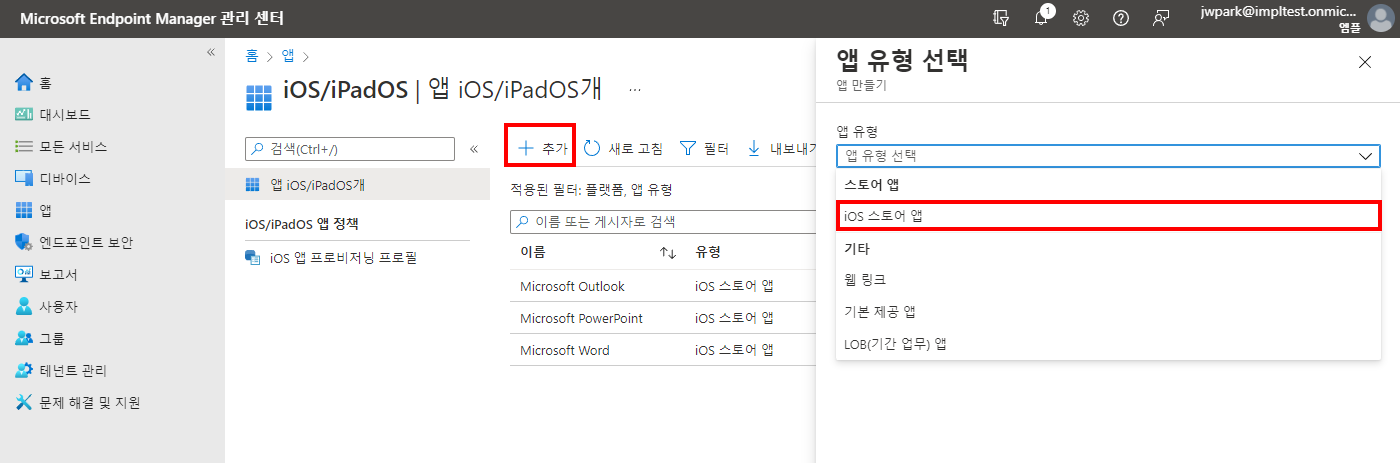1400x463 pixels.
Task: Open the 앱 유형 선택 dropdown
Action: tap(1108, 156)
